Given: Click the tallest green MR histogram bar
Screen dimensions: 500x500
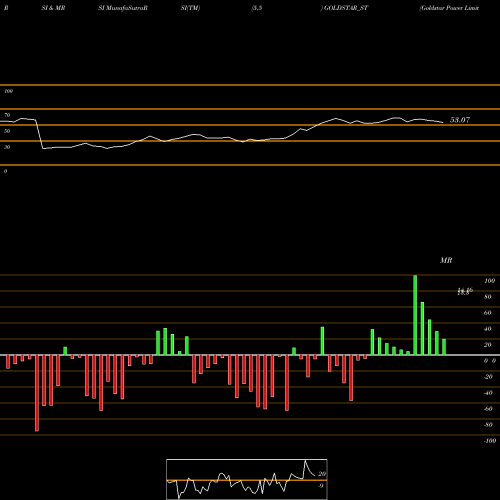Looking at the screenshot, I should pyautogui.click(x=415, y=315).
